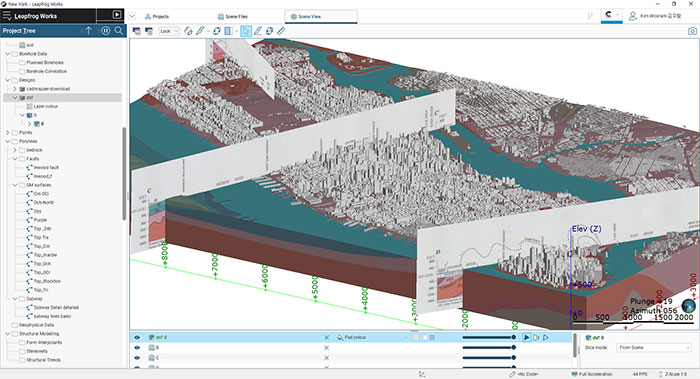The width and height of the screenshot is (700, 379).
Task: Select the slicer tool icon in scene toolbar
Action: [188, 31]
